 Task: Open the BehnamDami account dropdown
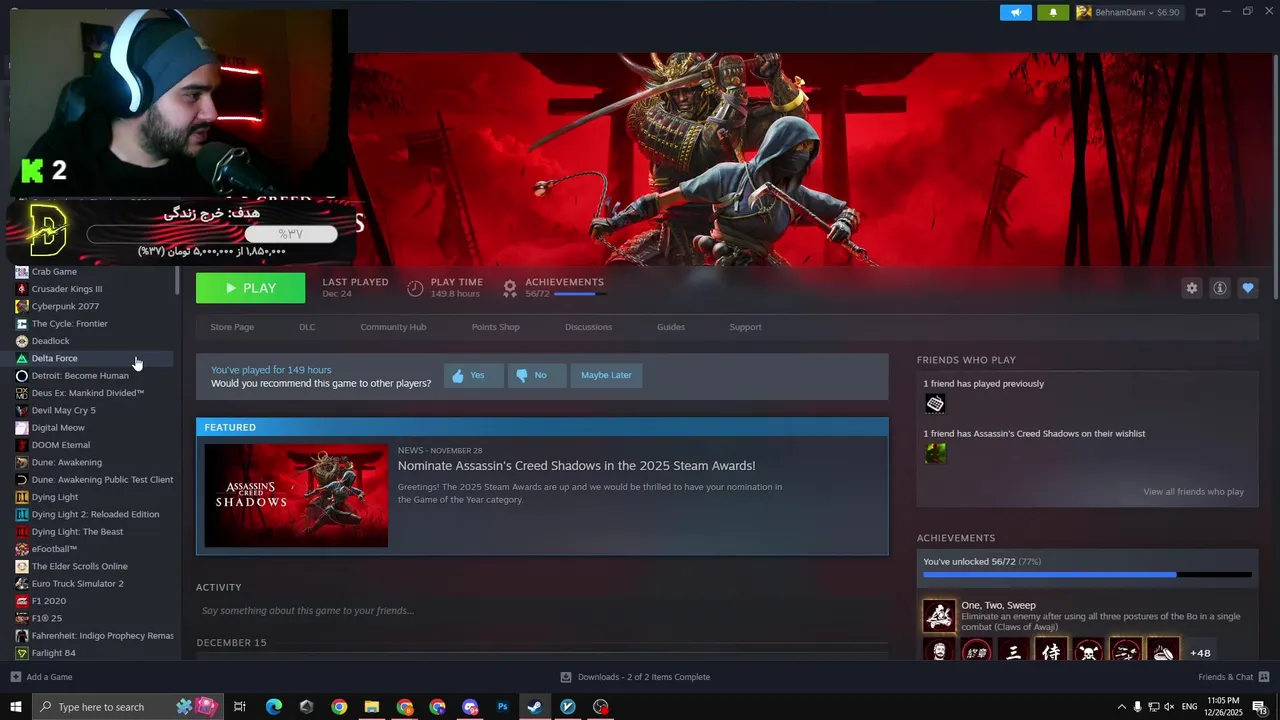[1128, 12]
